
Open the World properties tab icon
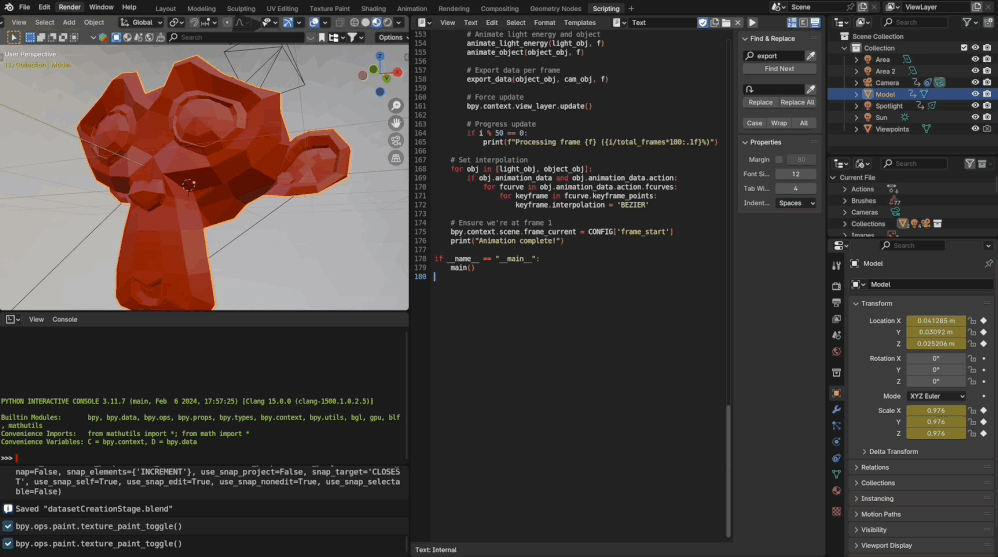[x=836, y=351]
